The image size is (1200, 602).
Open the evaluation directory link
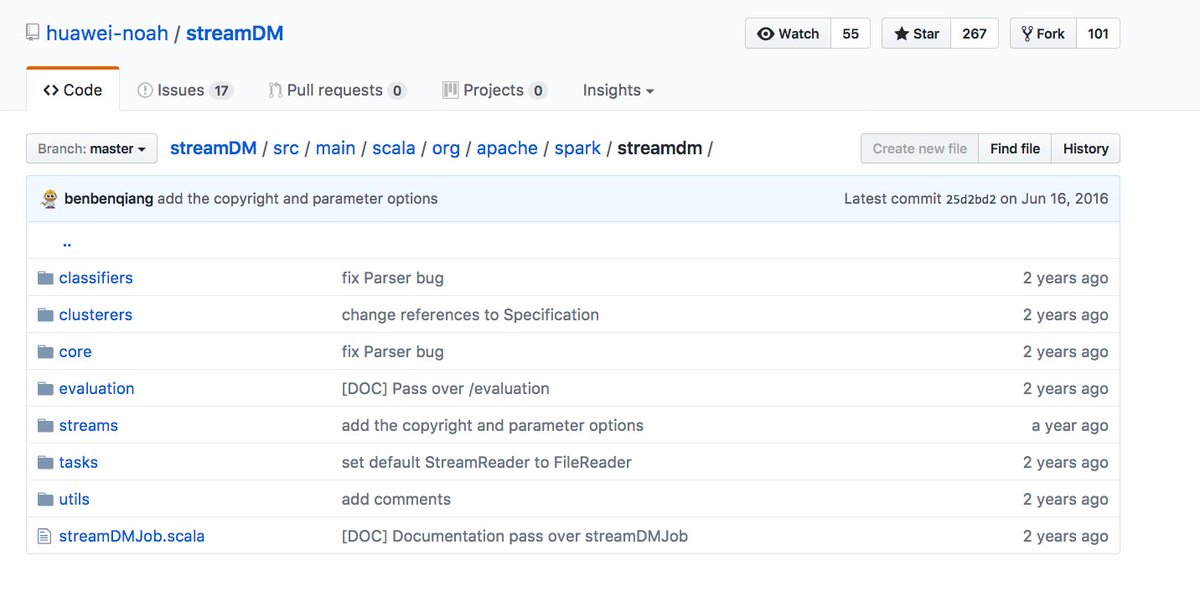[x=97, y=389]
